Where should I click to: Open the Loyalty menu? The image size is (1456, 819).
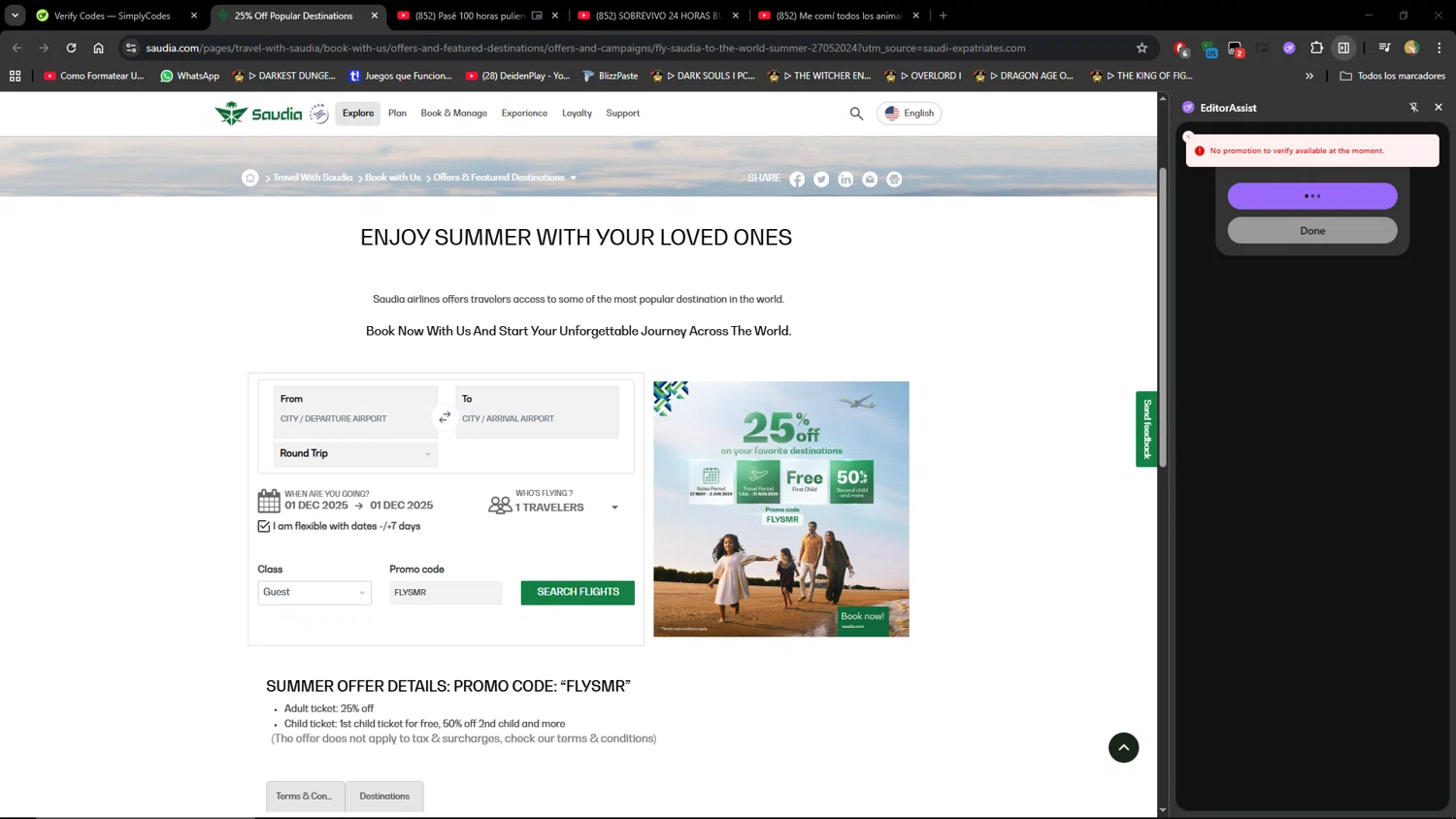pyautogui.click(x=577, y=114)
